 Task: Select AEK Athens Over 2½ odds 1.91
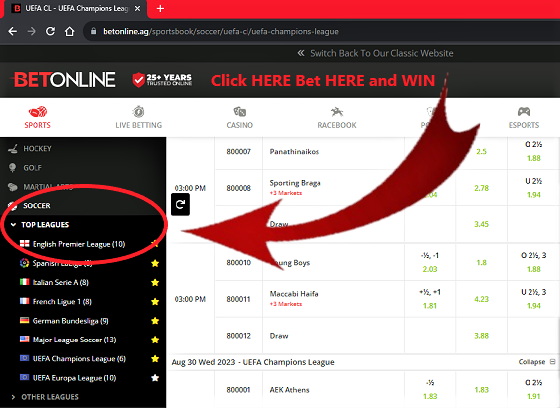(534, 396)
